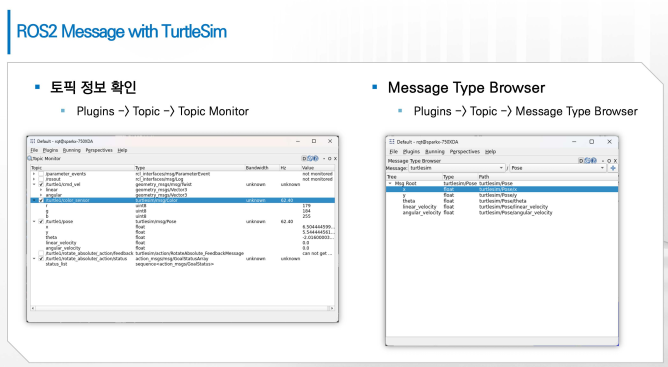Maximize the Message Type Browser rqt window
This screenshot has width=668, height=367.
coord(591,142)
